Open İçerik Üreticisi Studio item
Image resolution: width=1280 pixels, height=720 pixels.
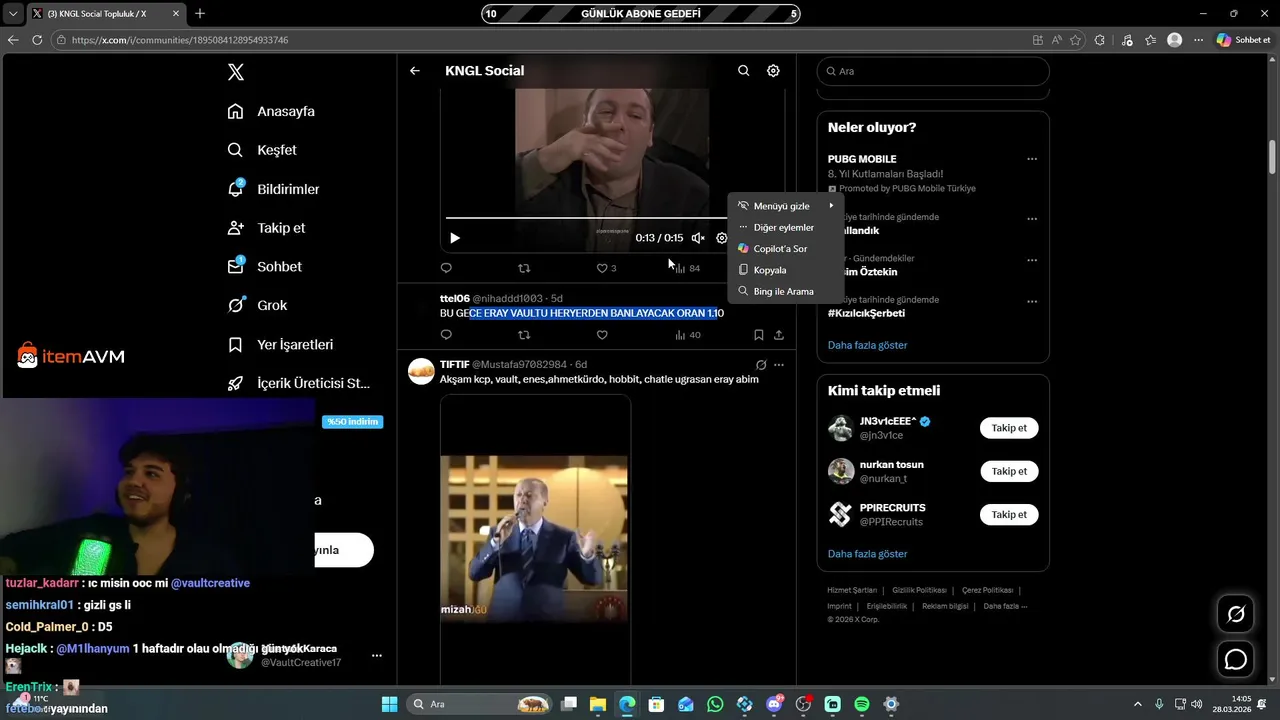tap(299, 383)
